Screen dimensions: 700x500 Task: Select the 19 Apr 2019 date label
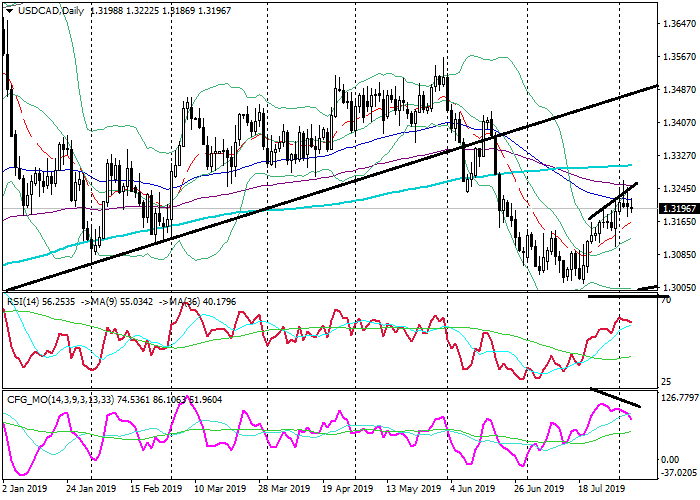[346, 491]
